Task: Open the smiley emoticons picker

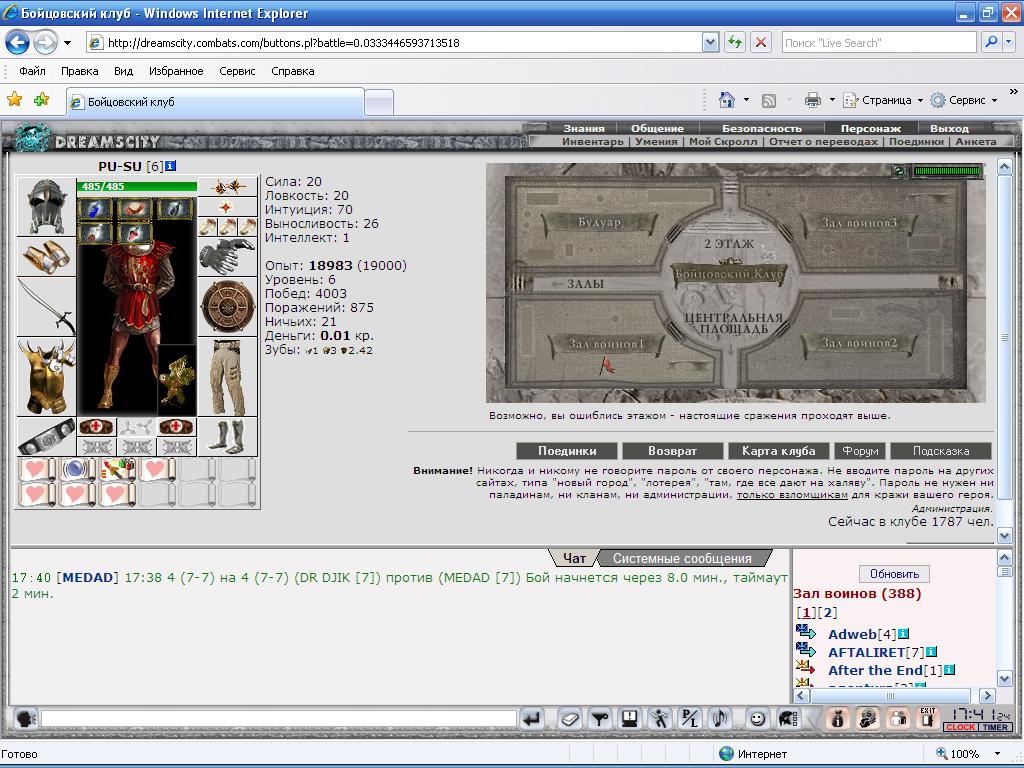Action: (x=758, y=719)
